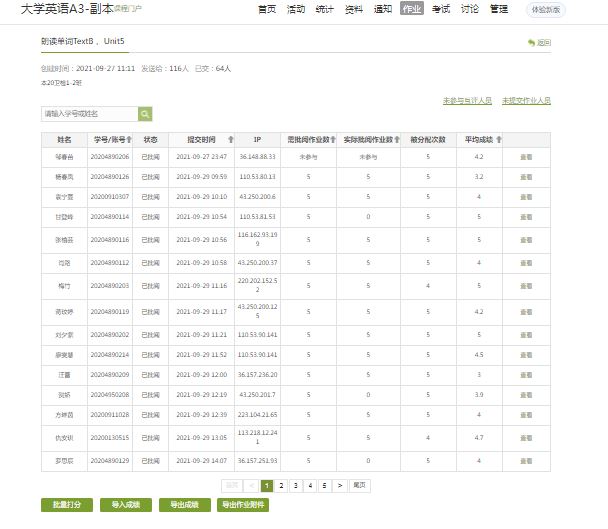Click the 课程门户 link beside title

128,9
